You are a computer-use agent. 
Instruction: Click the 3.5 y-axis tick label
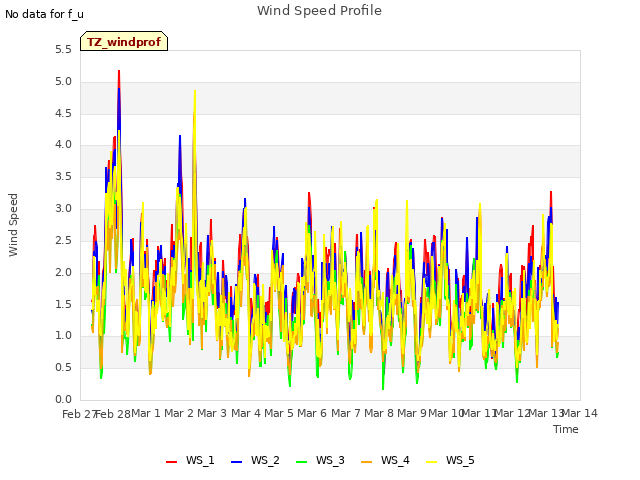point(63,177)
